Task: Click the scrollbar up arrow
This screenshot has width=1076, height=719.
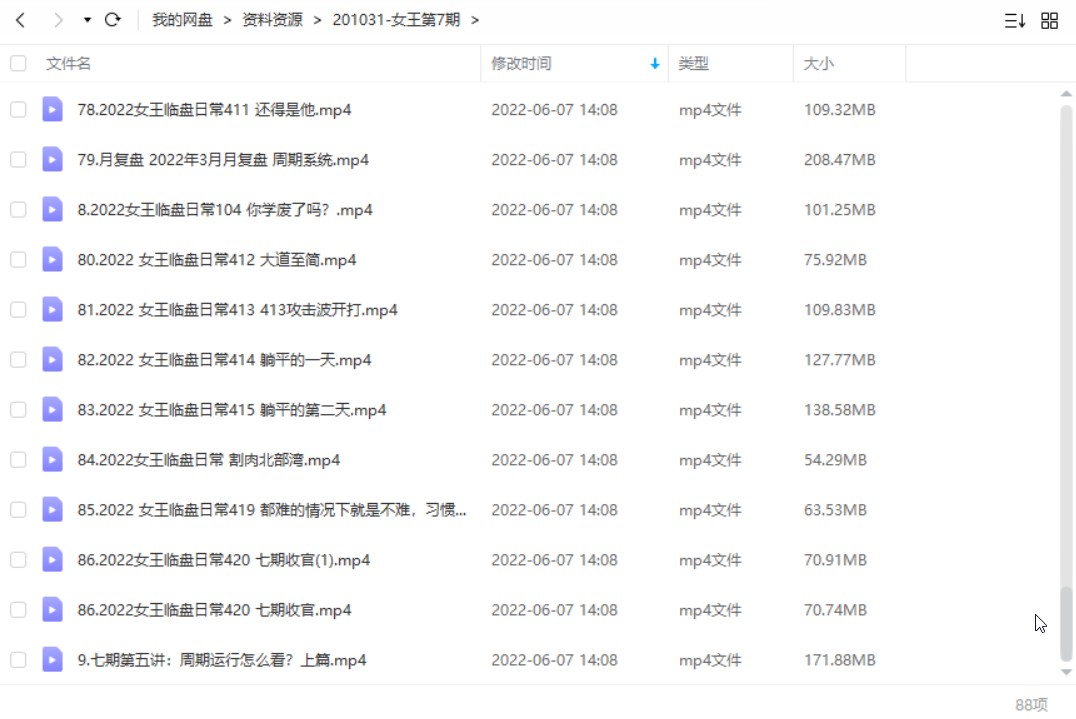Action: pos(1066,93)
